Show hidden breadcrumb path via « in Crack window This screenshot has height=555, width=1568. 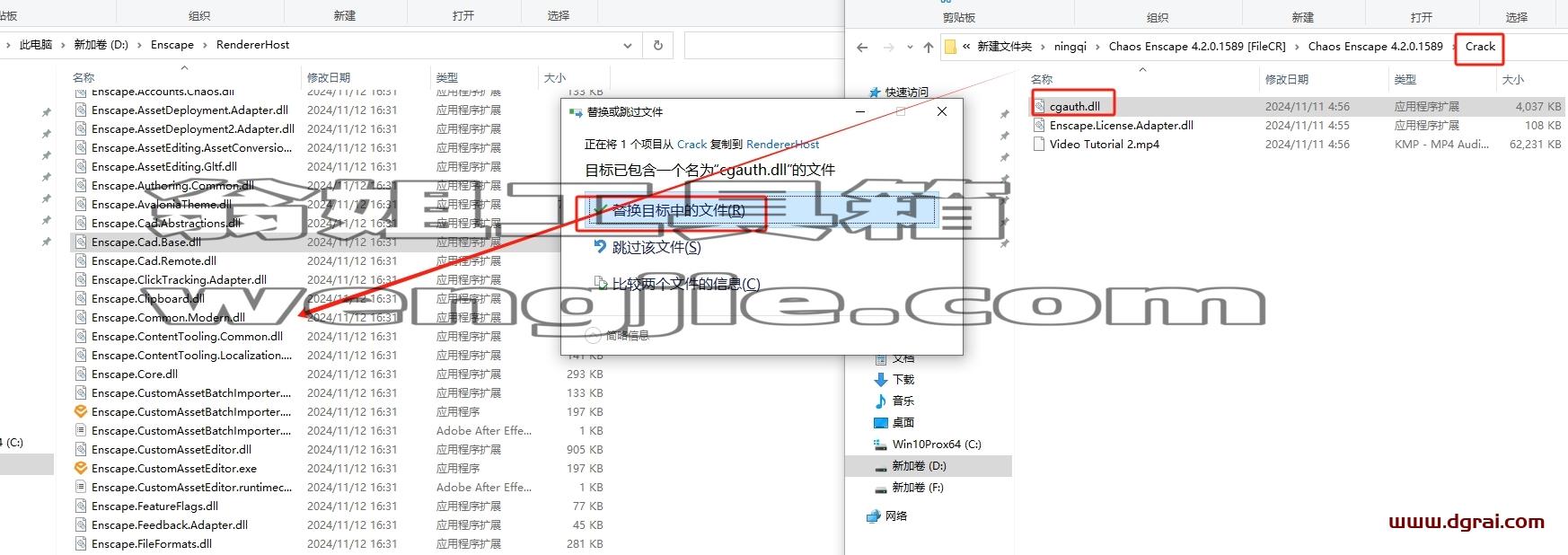click(x=966, y=47)
